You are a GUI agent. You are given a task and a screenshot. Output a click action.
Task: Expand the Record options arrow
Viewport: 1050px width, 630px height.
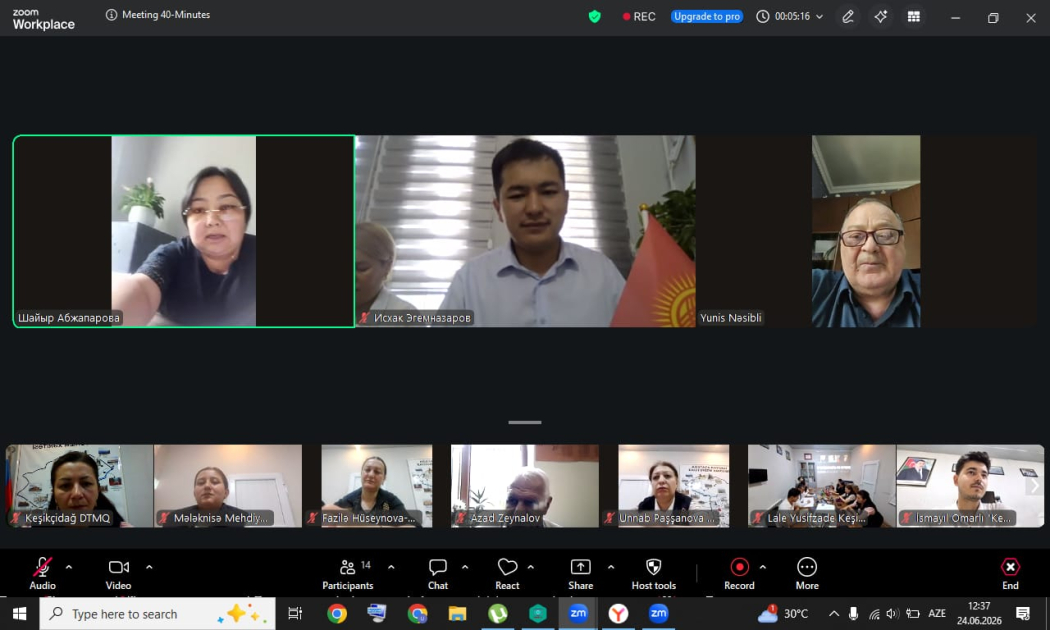[763, 567]
